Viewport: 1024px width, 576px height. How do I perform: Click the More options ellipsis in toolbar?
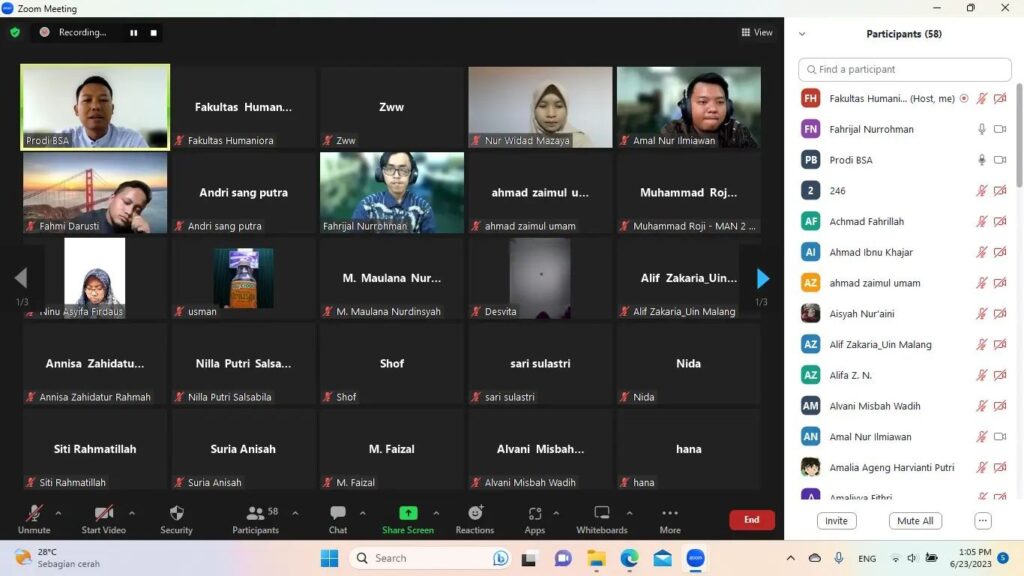pos(670,514)
